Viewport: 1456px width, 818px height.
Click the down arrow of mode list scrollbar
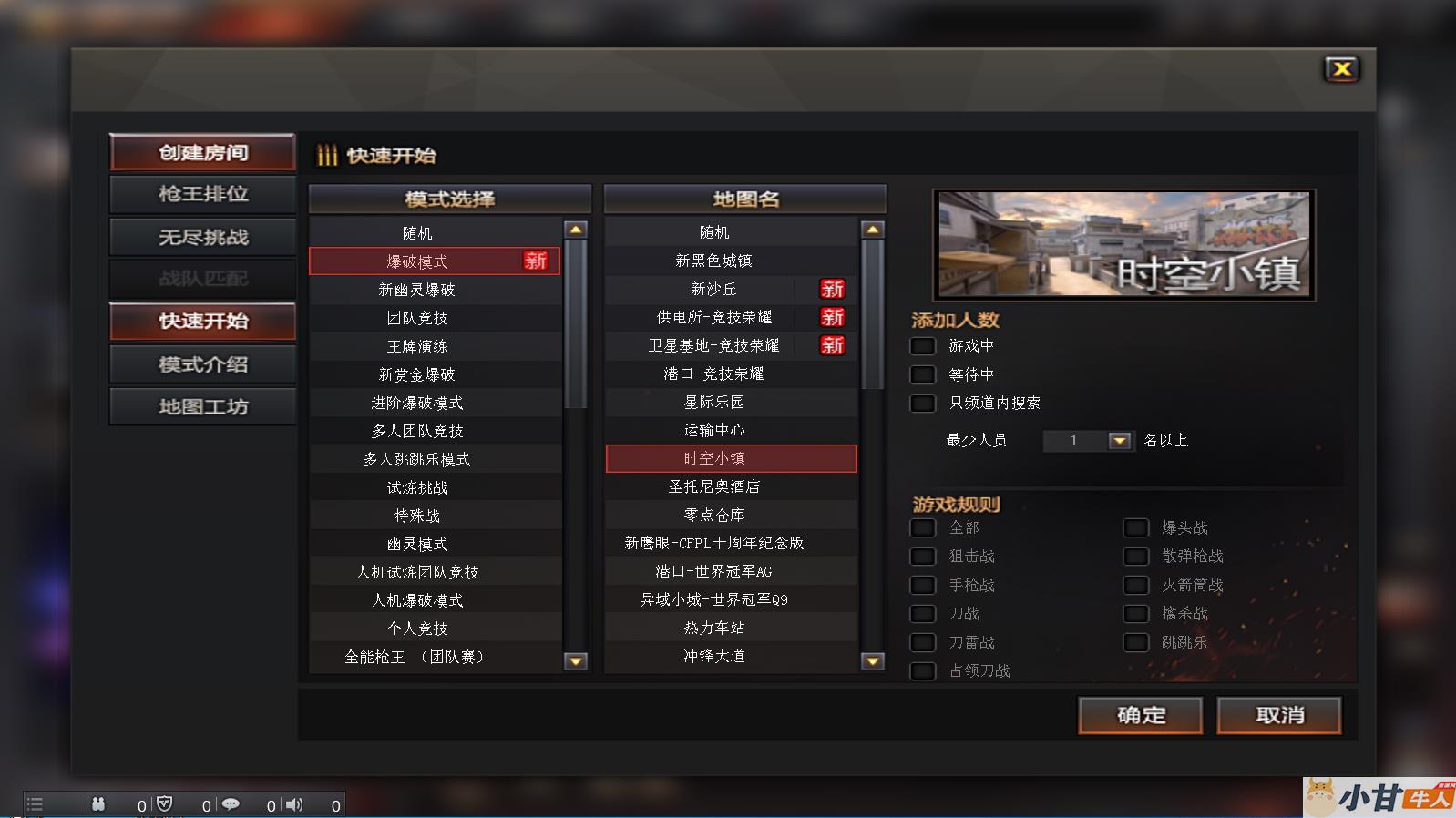click(x=575, y=660)
